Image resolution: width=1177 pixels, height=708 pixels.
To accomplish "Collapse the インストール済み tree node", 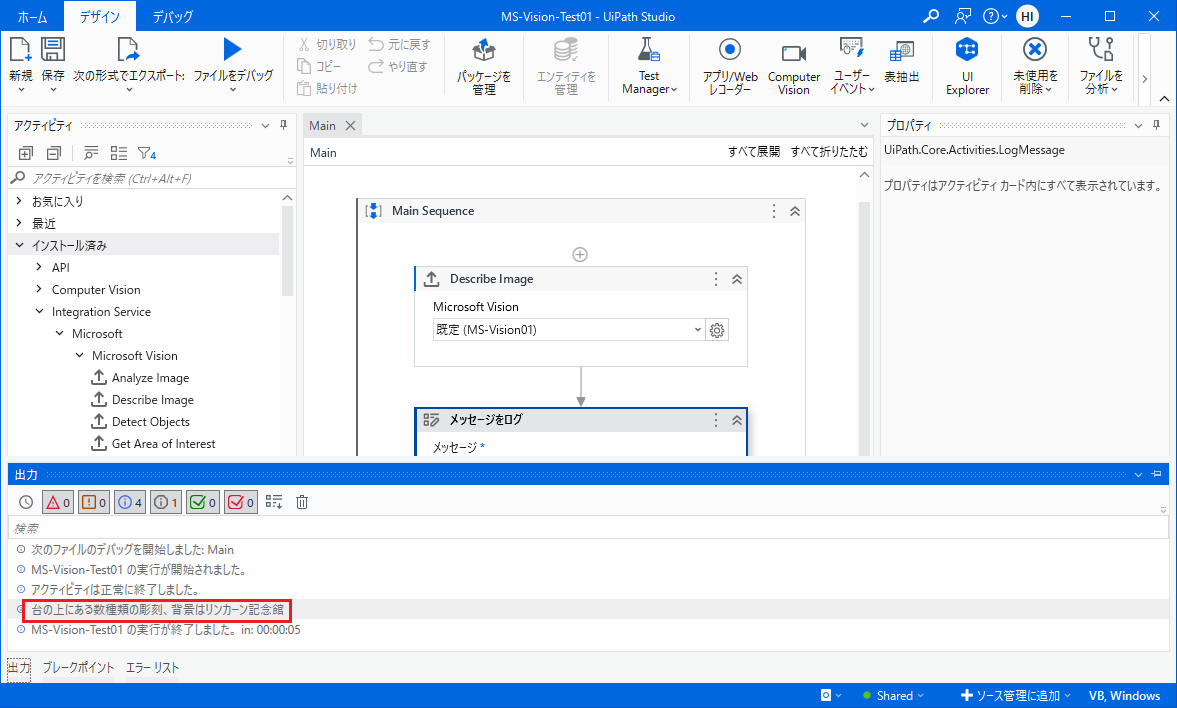I will 20,245.
